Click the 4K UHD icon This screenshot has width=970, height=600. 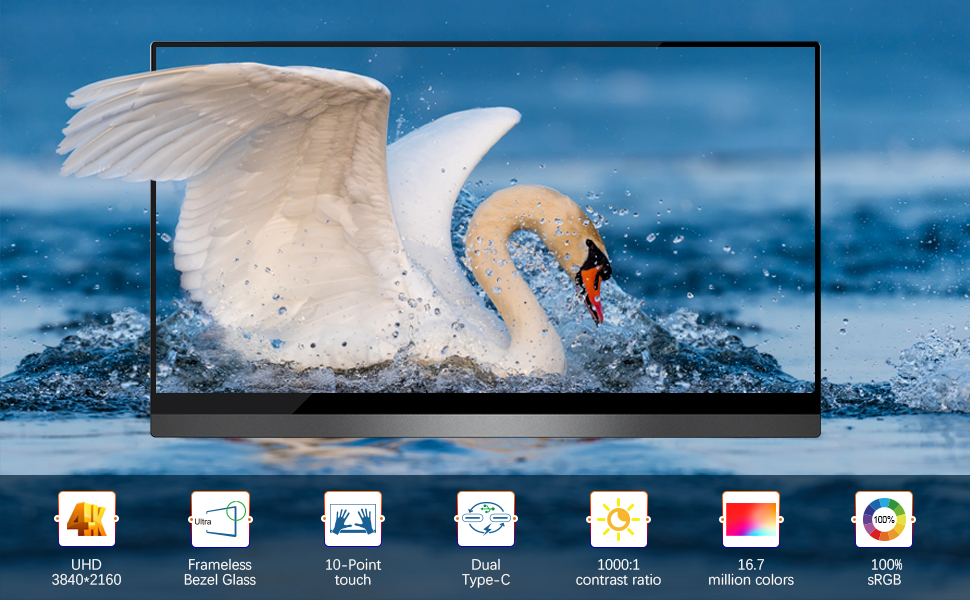87,519
